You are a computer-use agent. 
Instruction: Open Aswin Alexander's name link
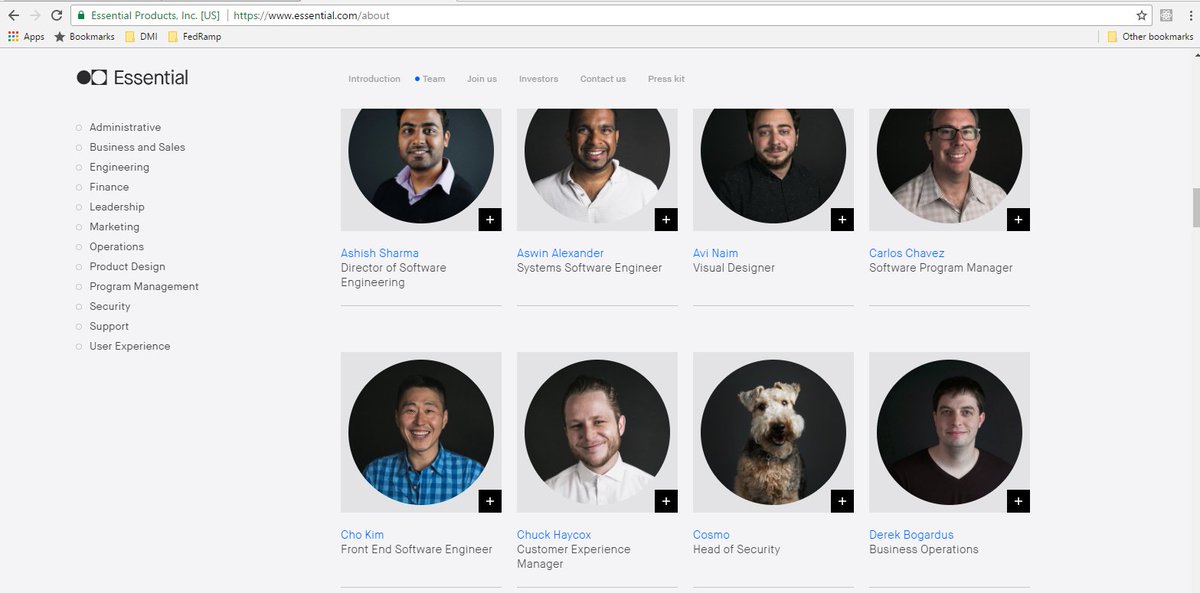tap(560, 253)
